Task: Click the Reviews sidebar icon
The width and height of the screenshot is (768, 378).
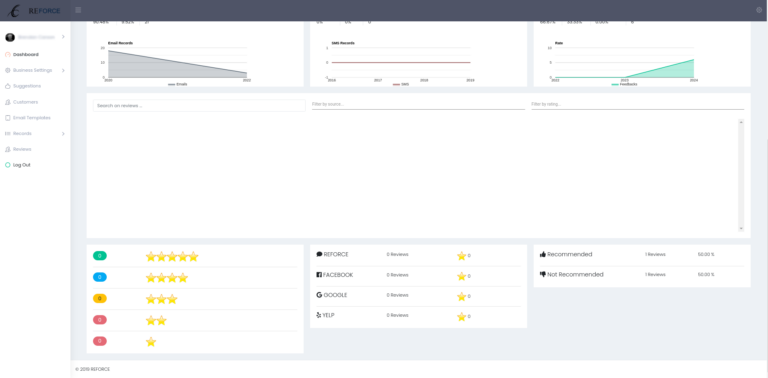Action: click(x=8, y=149)
